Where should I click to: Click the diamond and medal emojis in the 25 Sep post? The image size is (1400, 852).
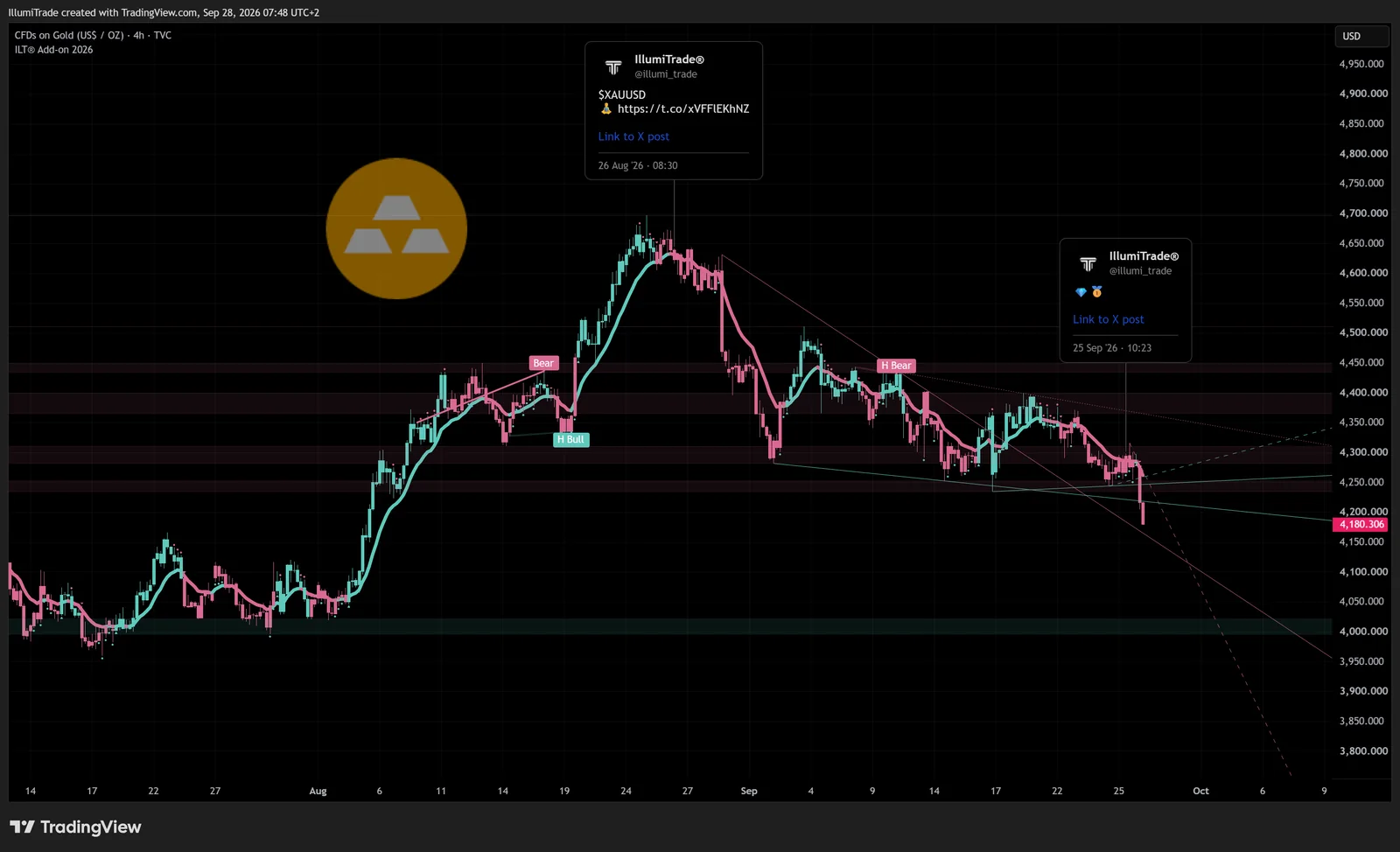coord(1088,292)
